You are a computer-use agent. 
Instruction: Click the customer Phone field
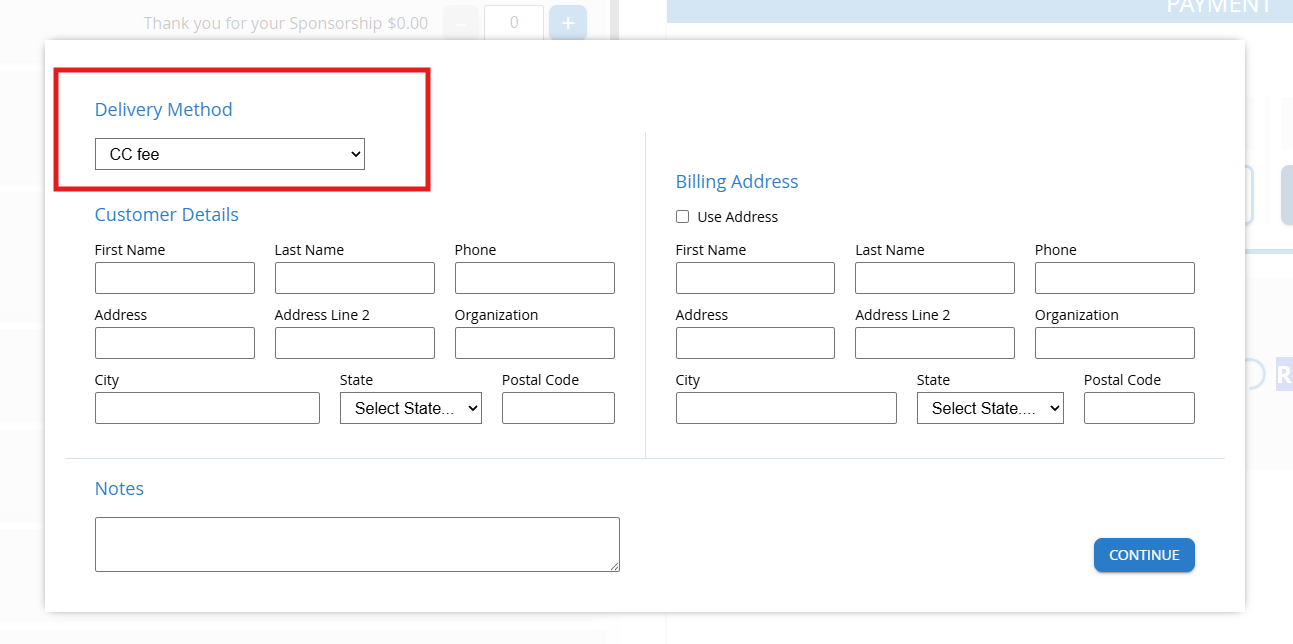tap(535, 278)
